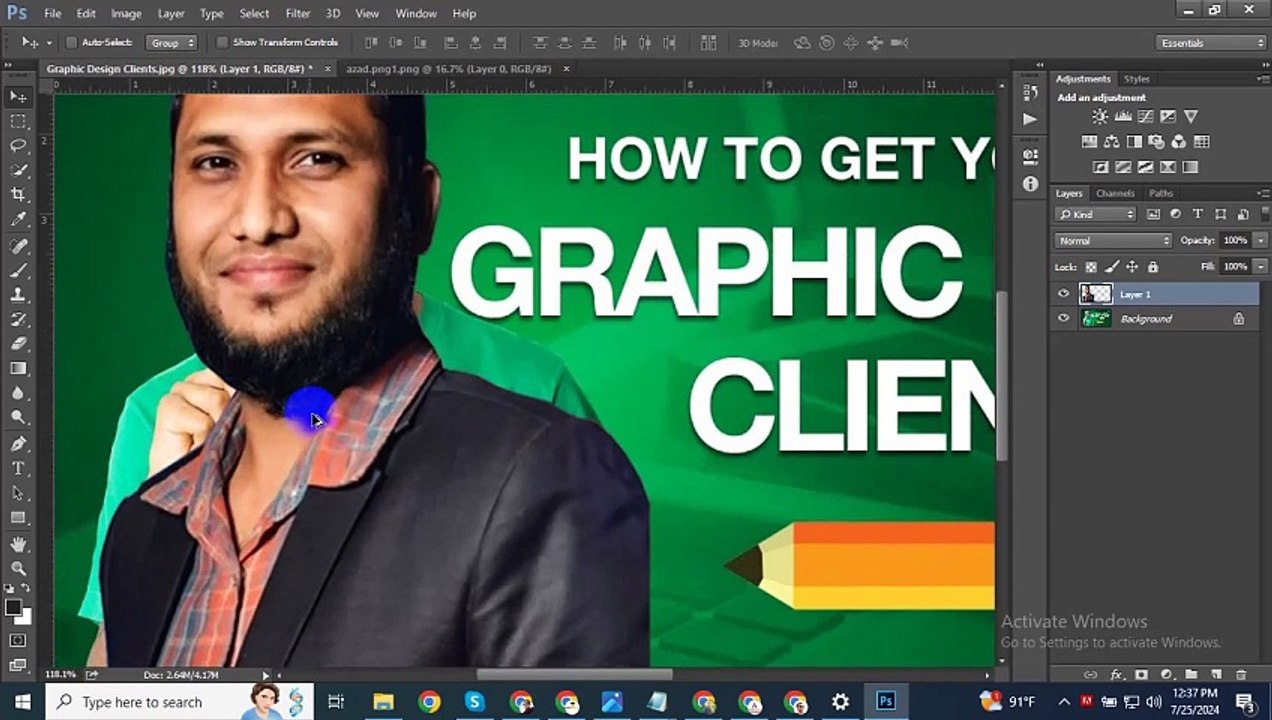Click the foreground color swatch

tap(13, 607)
